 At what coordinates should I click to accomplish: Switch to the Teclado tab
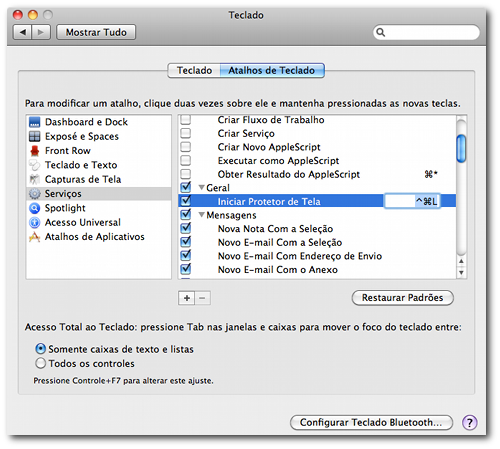click(194, 71)
